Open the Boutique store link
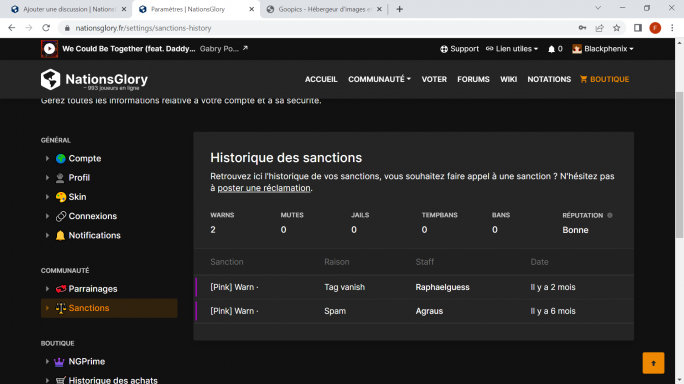684x384 pixels. point(605,79)
